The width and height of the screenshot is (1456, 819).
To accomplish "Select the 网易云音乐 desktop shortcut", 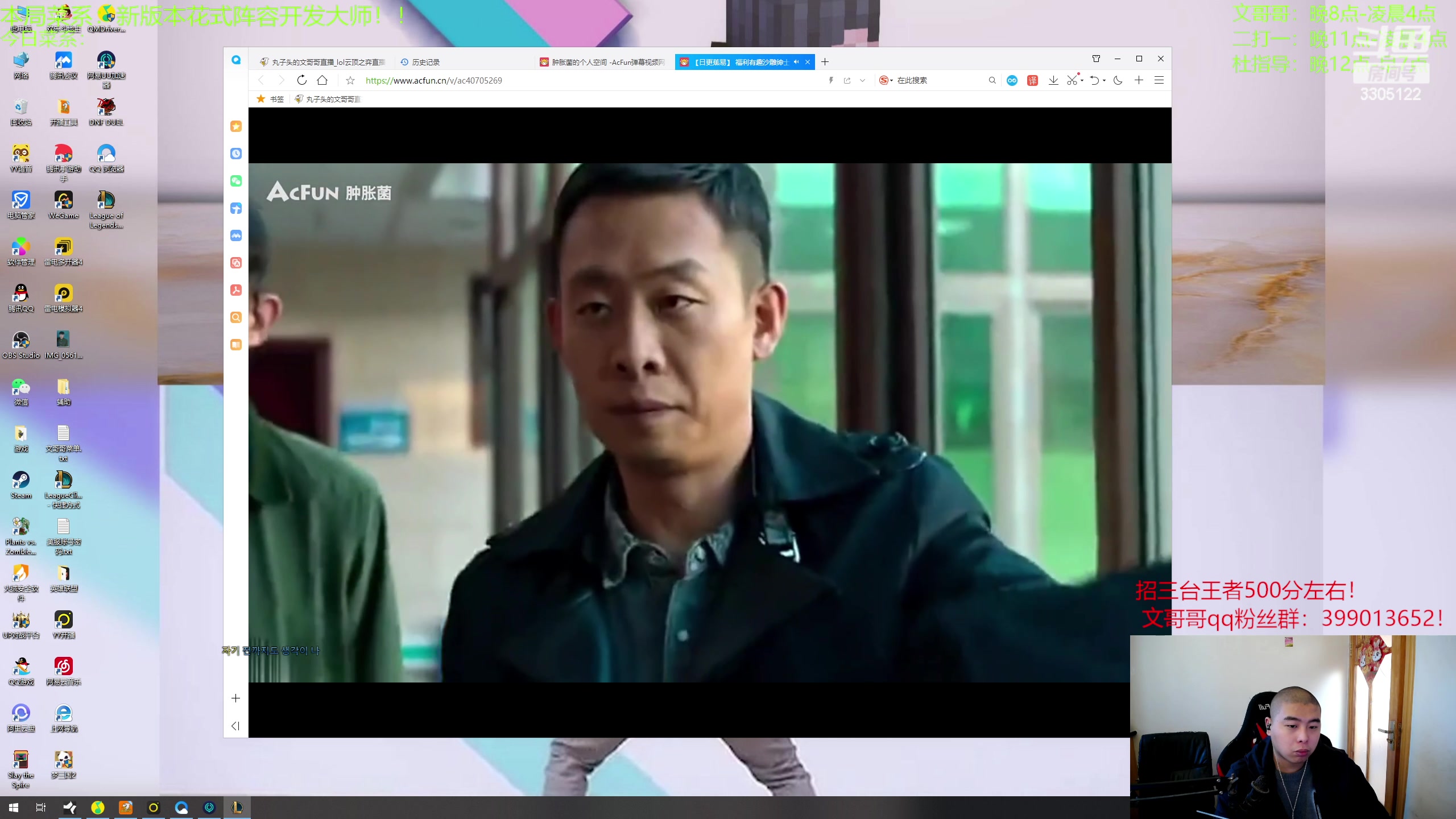I will (64, 672).
